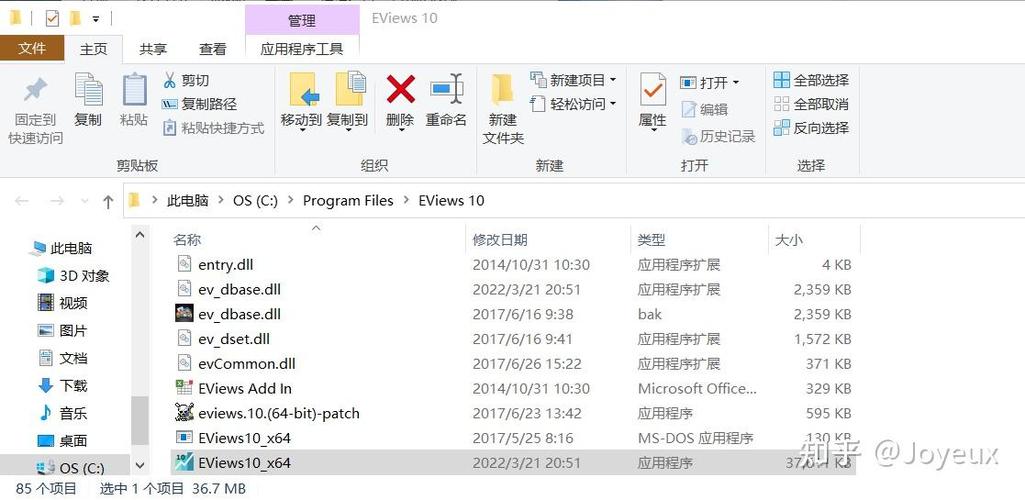Select 此电脑 in the navigation pane
This screenshot has height=500, width=1025.
pyautogui.click(x=62, y=248)
